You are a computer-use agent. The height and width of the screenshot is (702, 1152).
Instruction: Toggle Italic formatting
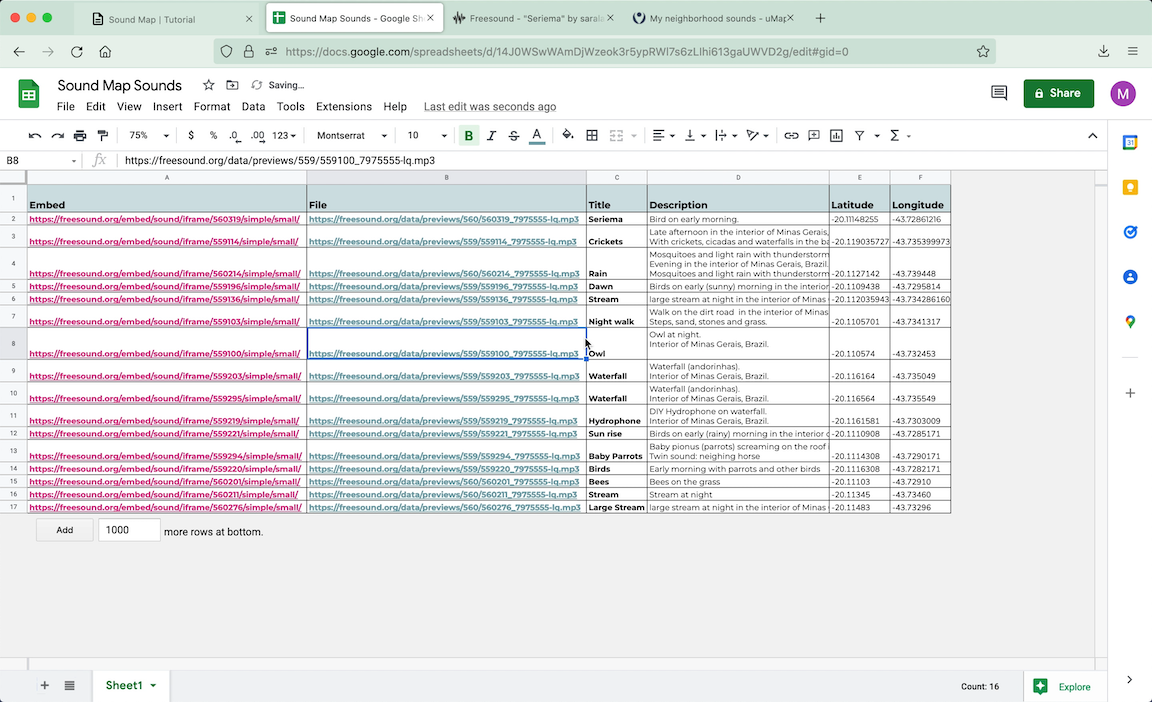(491, 136)
